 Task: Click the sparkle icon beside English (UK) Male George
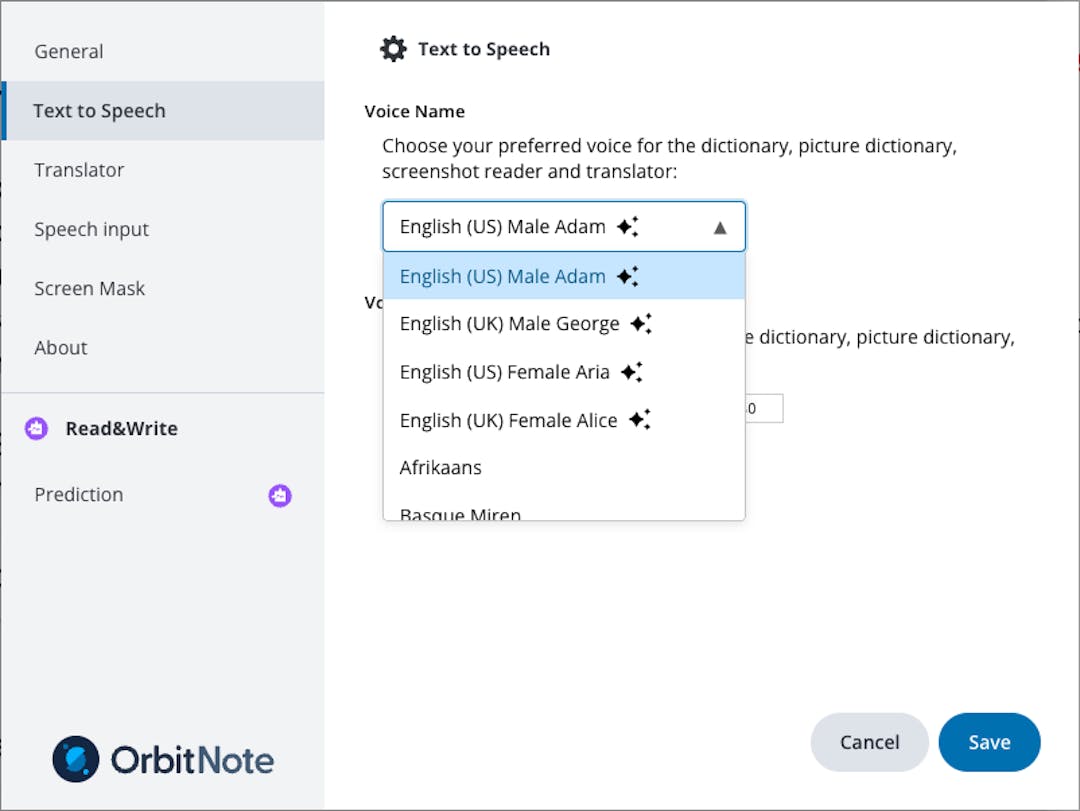[641, 323]
